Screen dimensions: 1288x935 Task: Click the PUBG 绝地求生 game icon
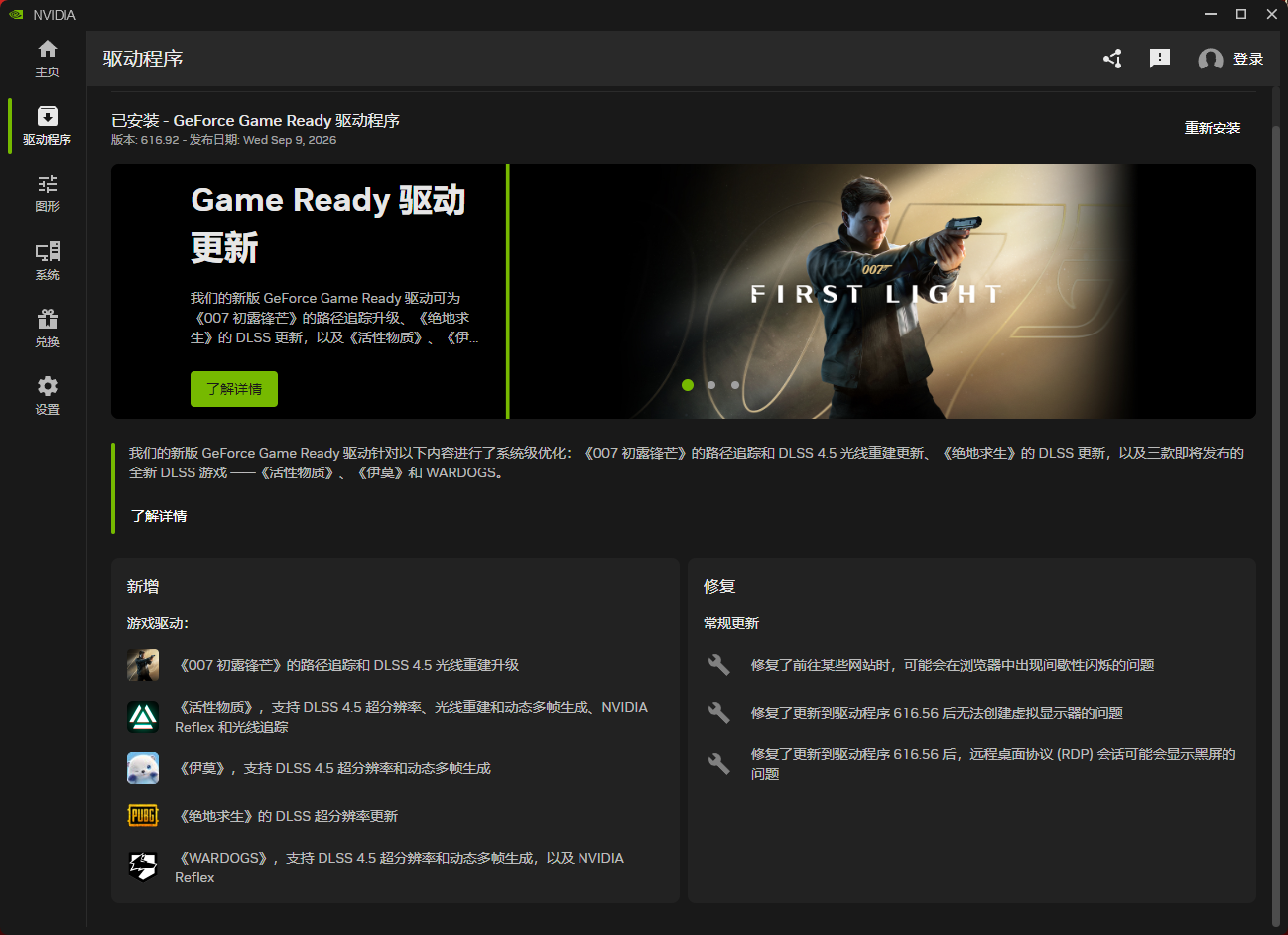[143, 816]
